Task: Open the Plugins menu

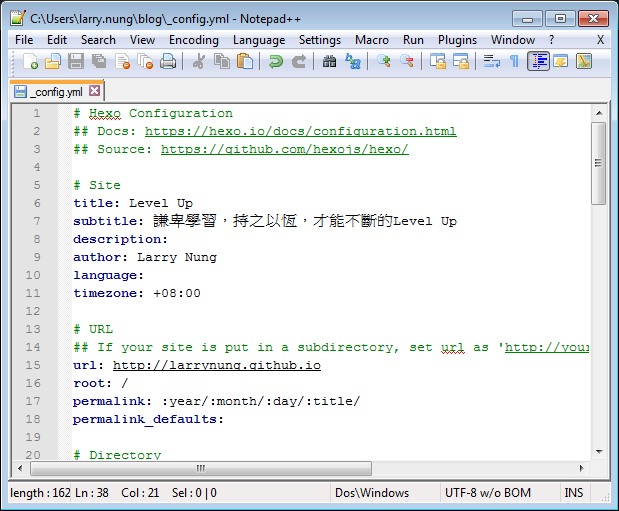Action: [x=457, y=40]
